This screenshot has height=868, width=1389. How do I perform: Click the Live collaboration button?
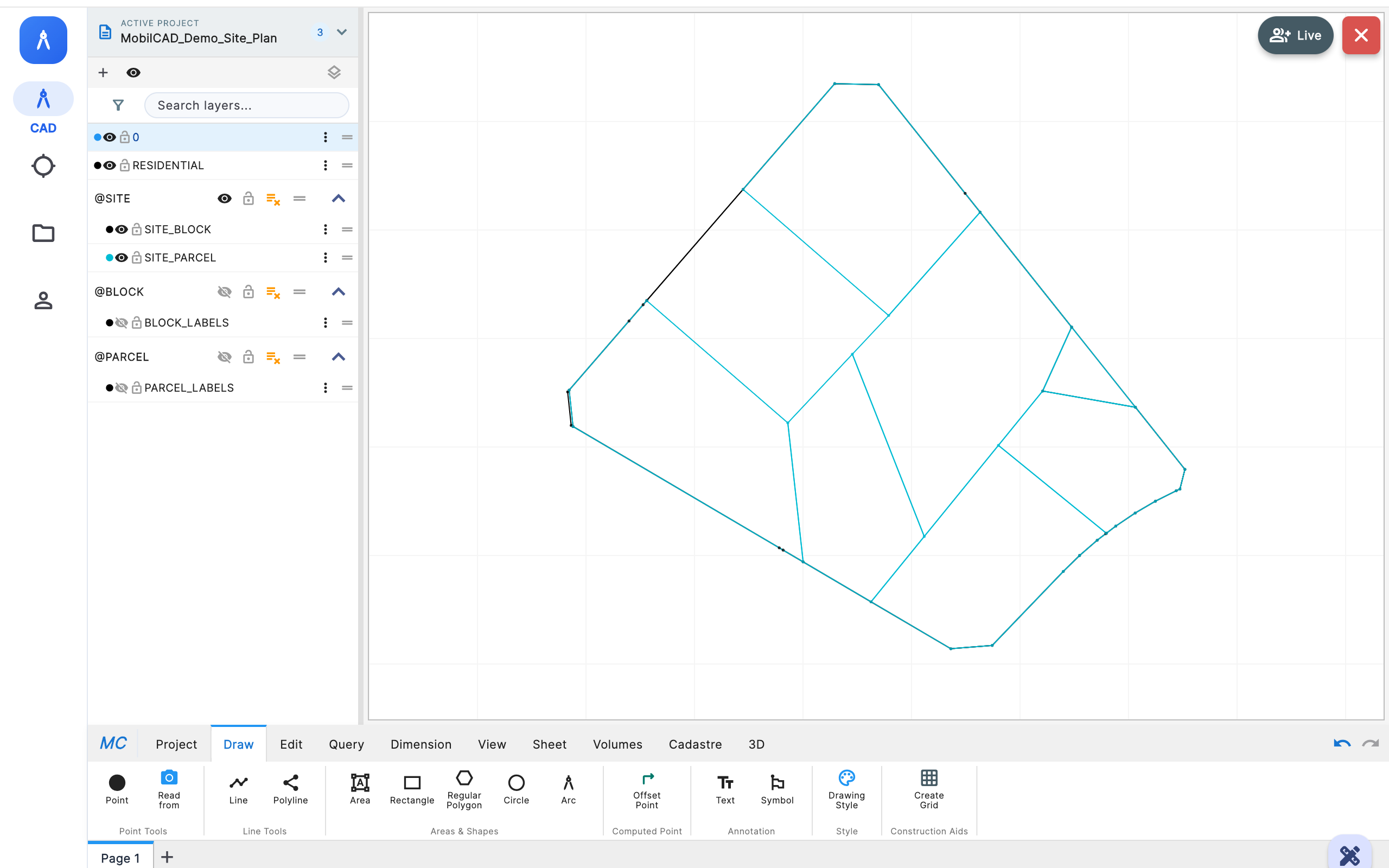[1295, 35]
